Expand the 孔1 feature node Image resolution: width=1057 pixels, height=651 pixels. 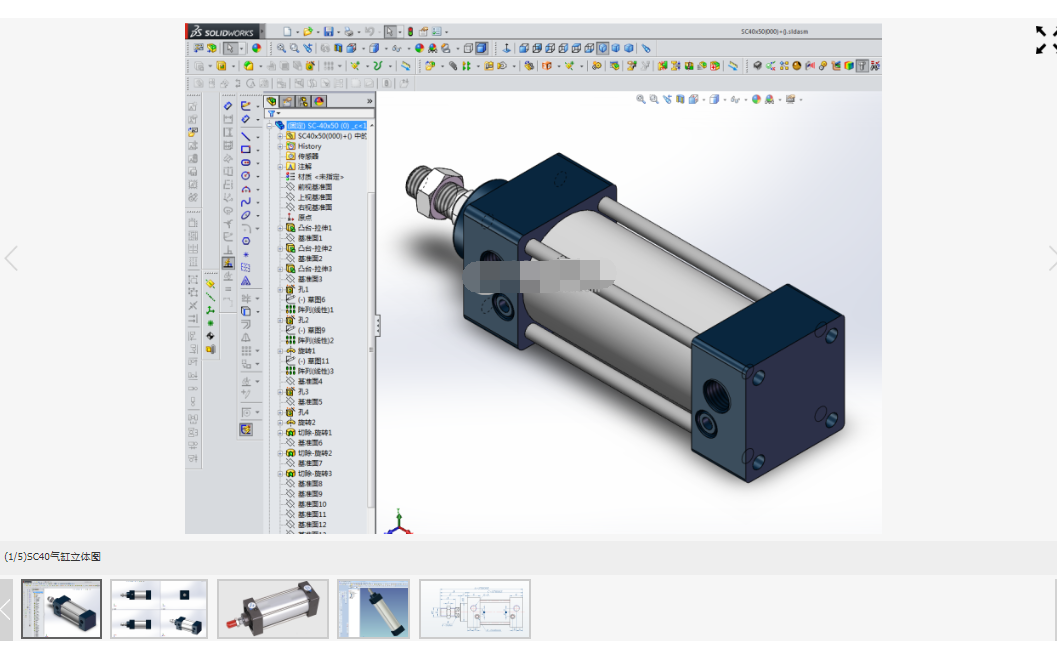pos(280,289)
